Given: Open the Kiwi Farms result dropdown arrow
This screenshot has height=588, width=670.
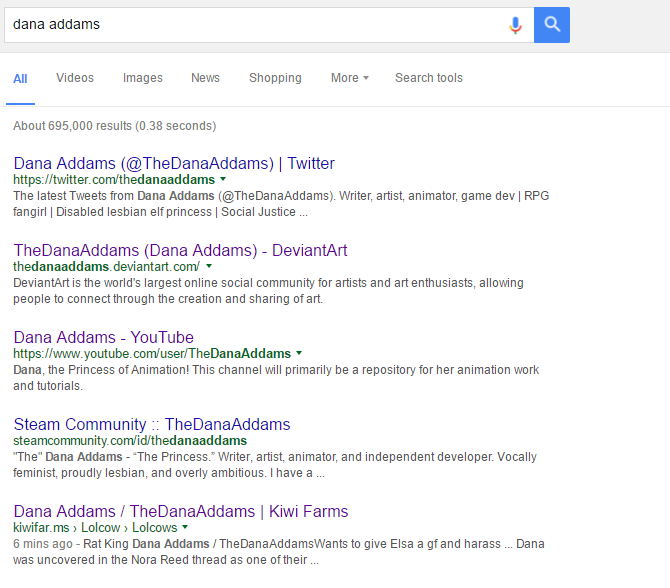Looking at the screenshot, I should click(185, 527).
